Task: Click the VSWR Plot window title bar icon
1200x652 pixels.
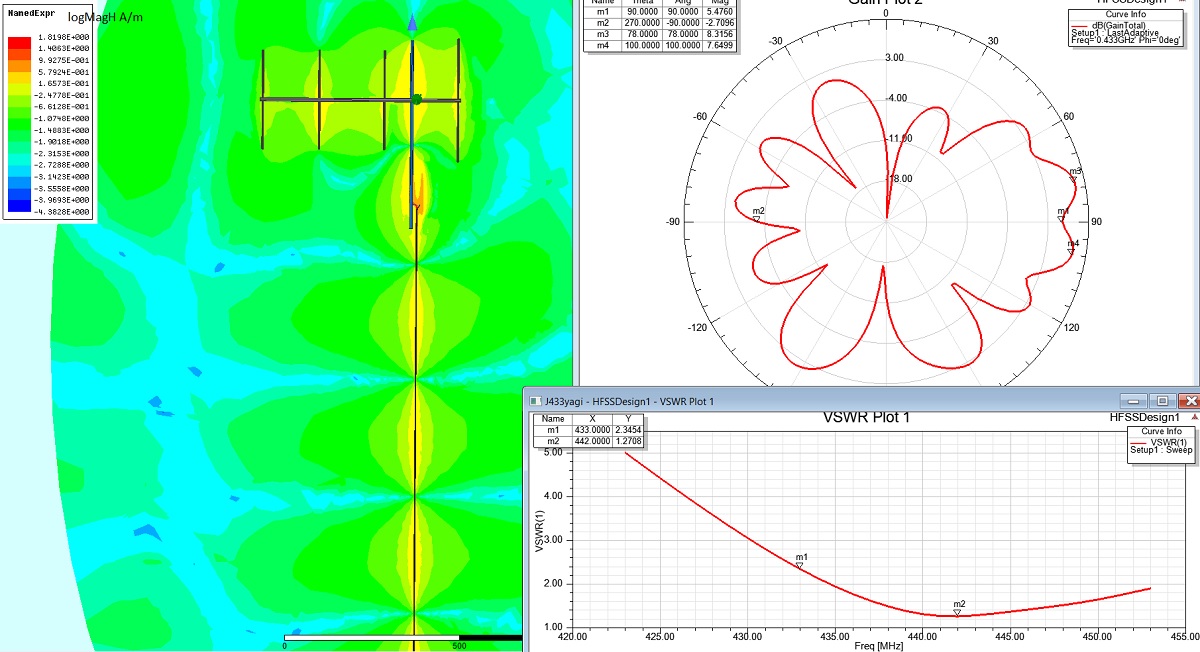Action: pyautogui.click(x=535, y=400)
